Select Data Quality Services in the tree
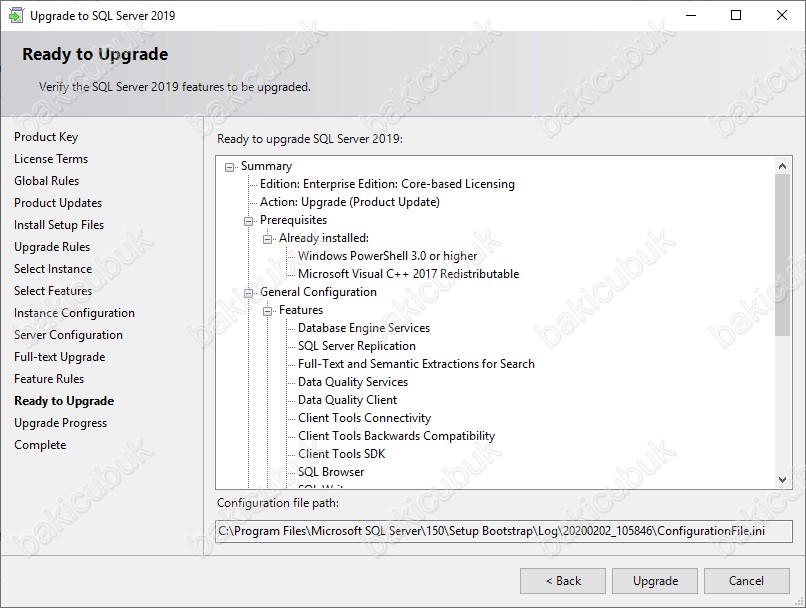The width and height of the screenshot is (806, 608). click(353, 382)
